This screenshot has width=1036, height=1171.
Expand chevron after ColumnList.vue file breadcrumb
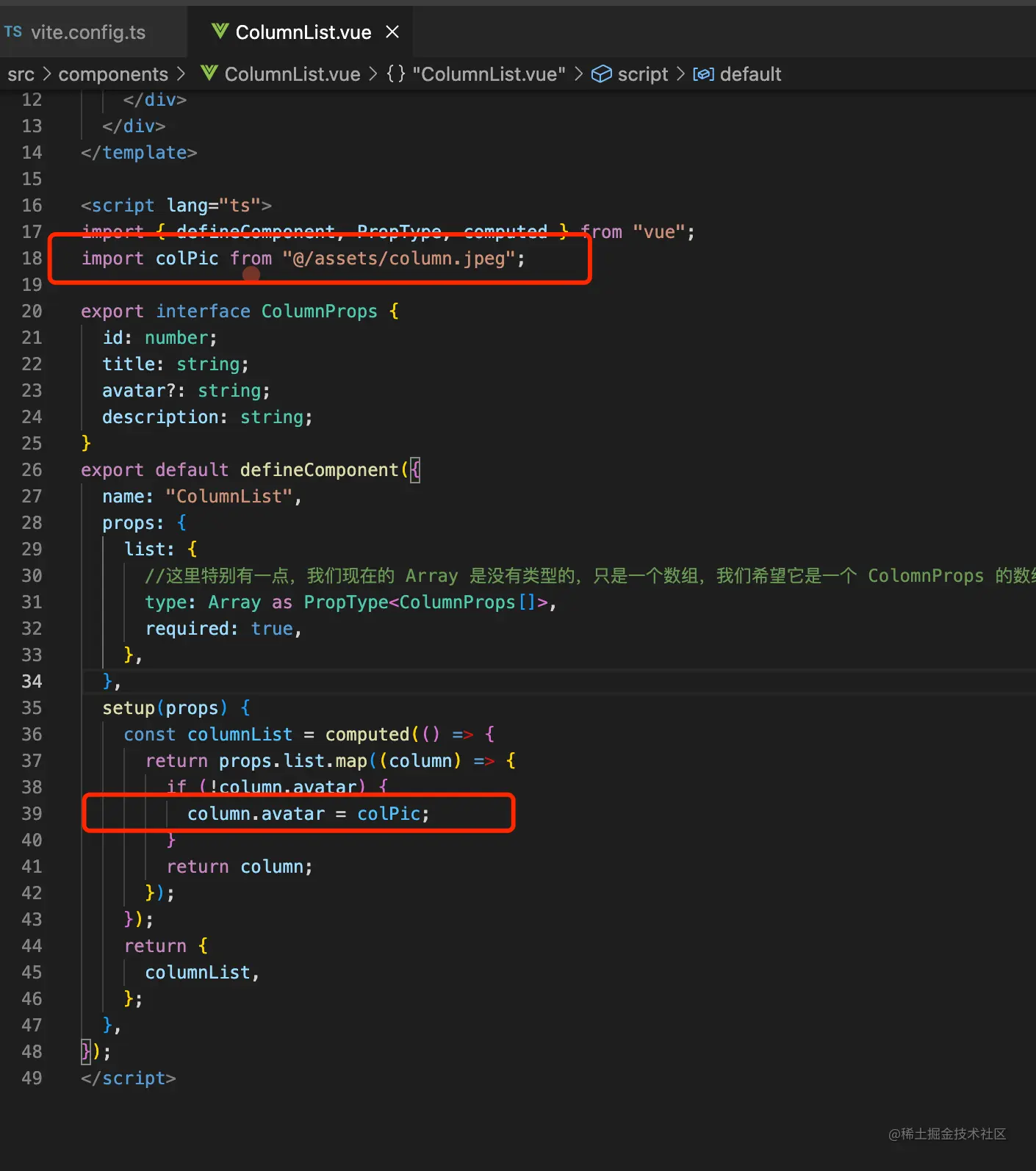373,74
